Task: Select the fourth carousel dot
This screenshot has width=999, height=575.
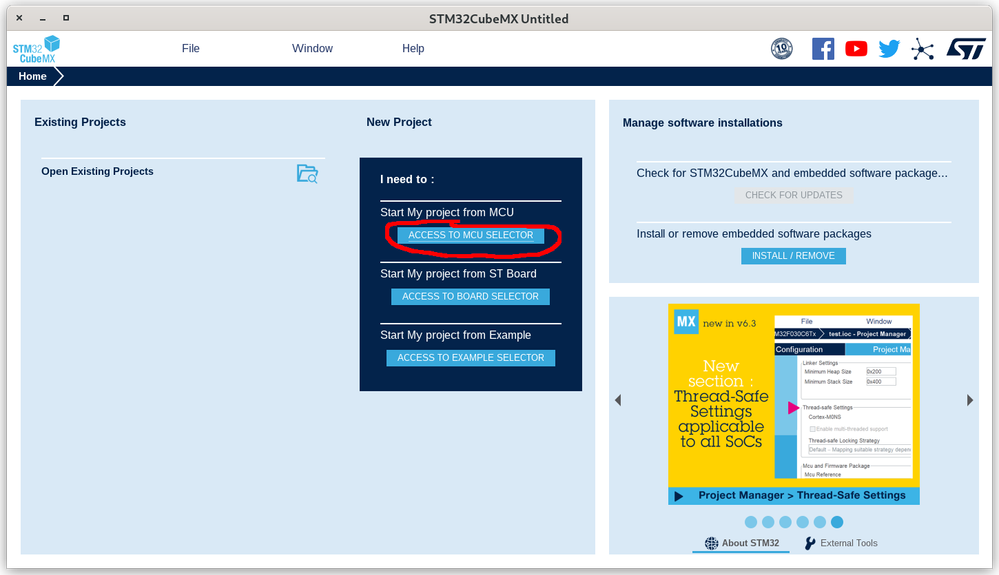Action: point(803,522)
